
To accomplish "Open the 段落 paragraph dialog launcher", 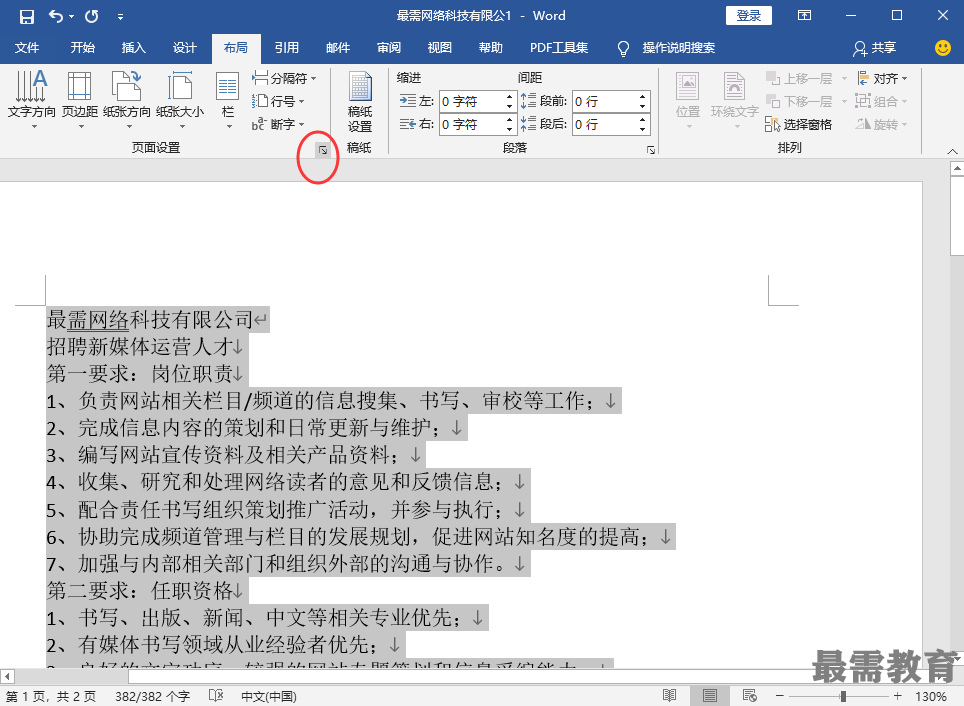I will click(650, 149).
